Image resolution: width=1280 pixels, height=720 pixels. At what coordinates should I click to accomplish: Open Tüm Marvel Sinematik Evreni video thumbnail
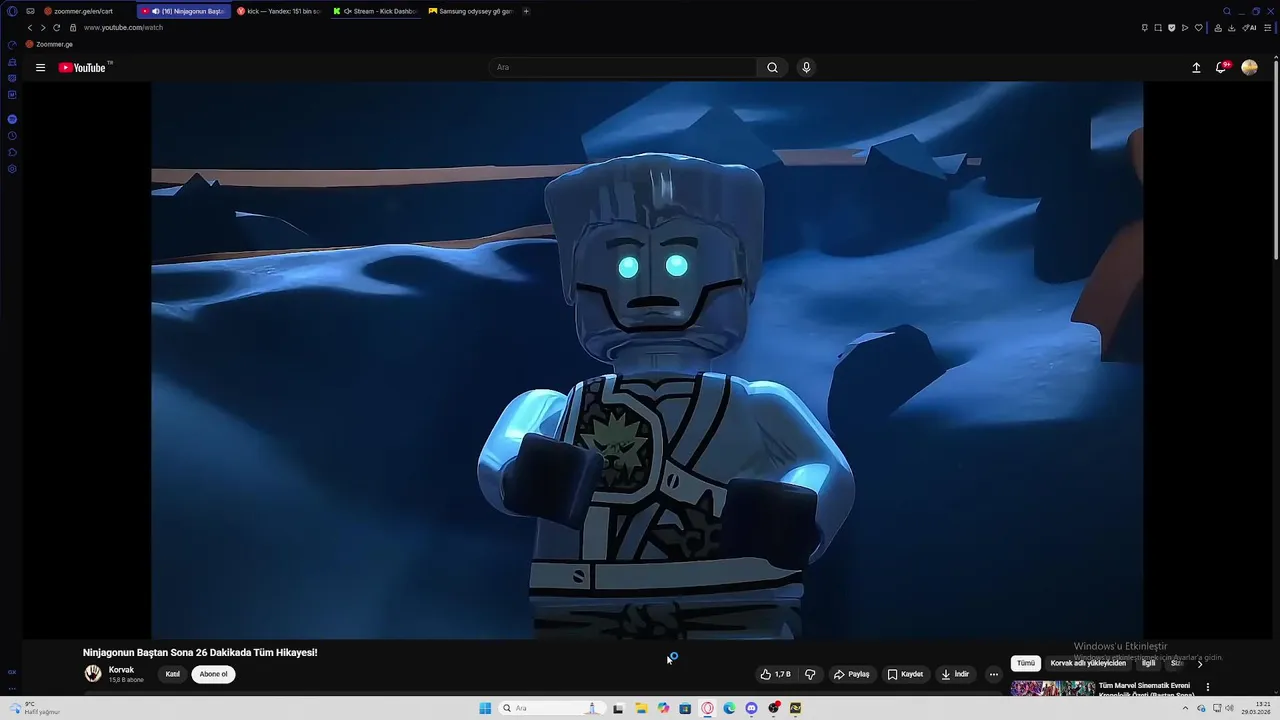tap(1052, 688)
